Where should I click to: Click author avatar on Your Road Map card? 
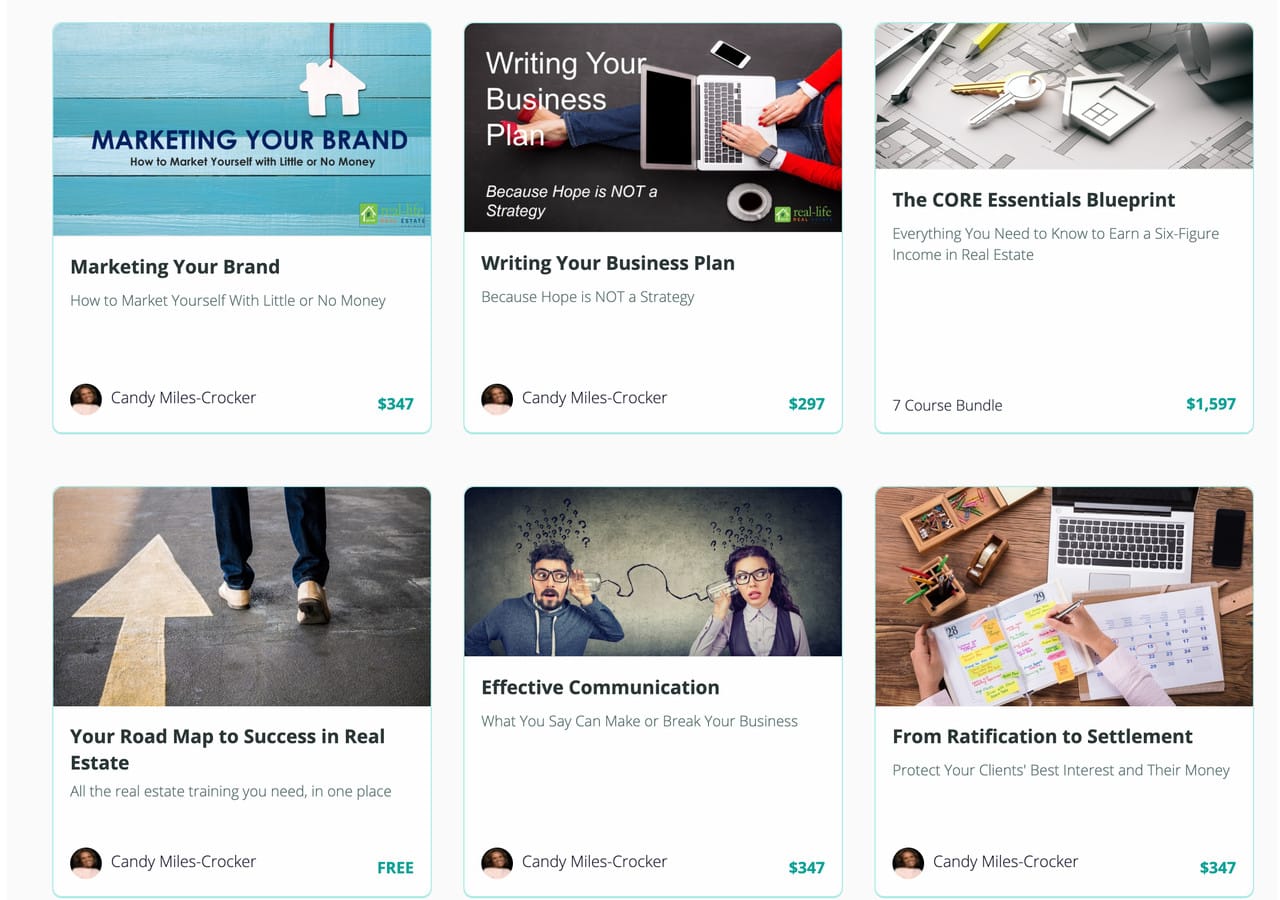coord(86,863)
